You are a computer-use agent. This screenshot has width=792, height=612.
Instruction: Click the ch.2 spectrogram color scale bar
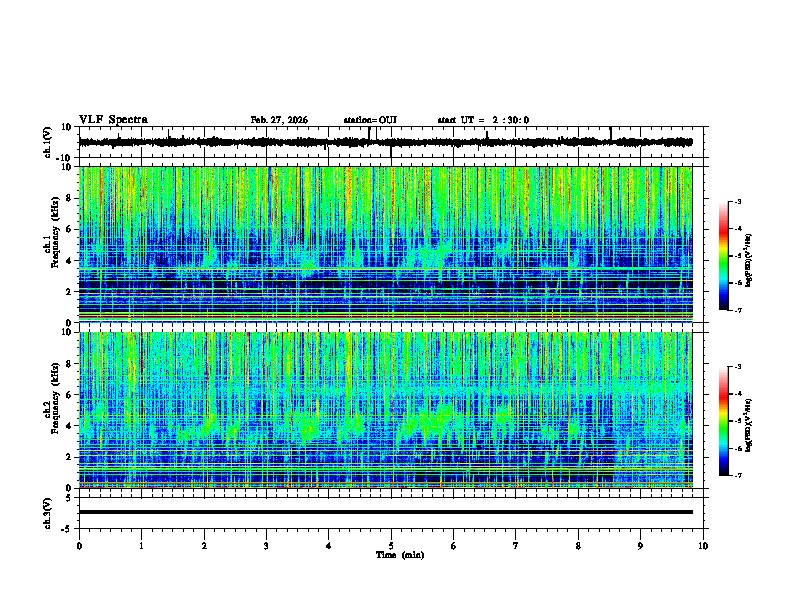point(723,421)
